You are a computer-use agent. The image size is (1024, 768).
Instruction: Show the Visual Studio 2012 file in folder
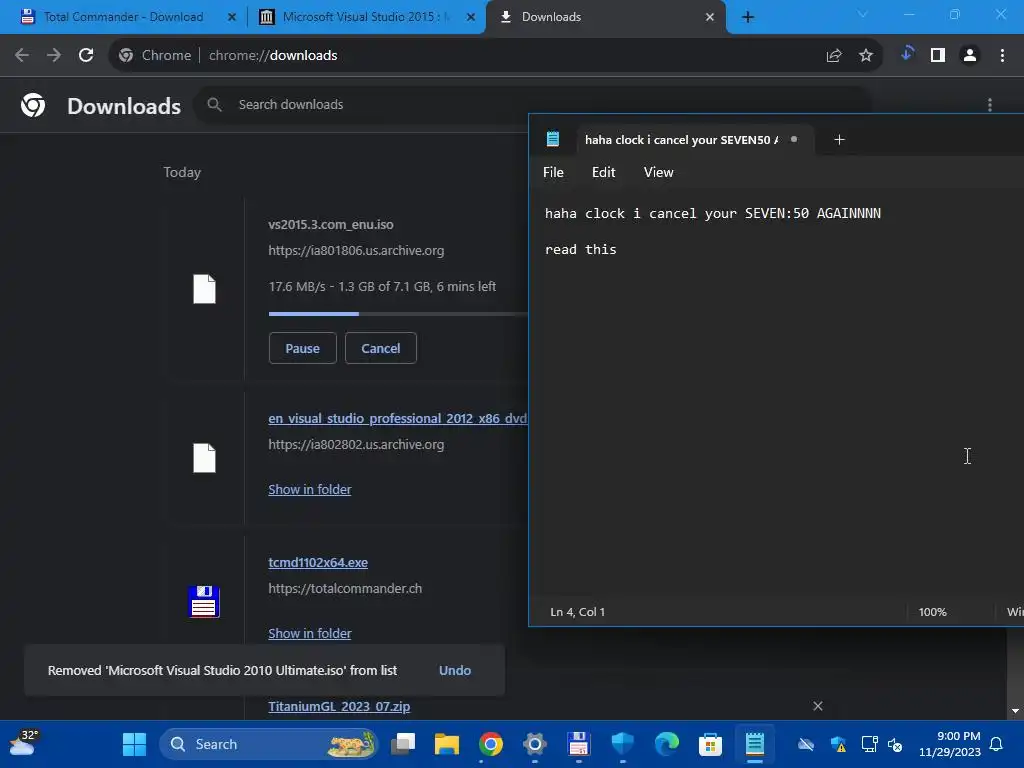point(310,489)
